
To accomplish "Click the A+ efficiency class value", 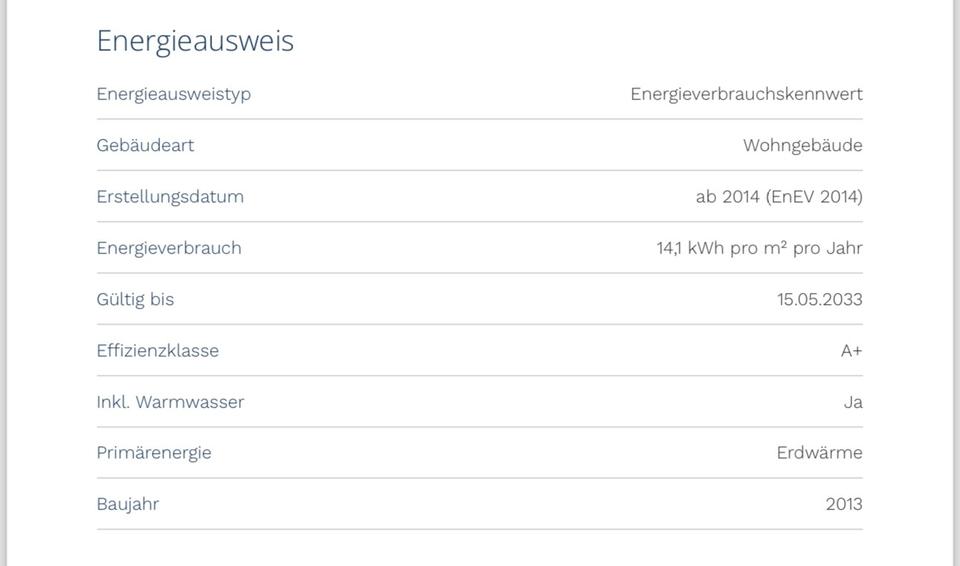I will pos(851,351).
